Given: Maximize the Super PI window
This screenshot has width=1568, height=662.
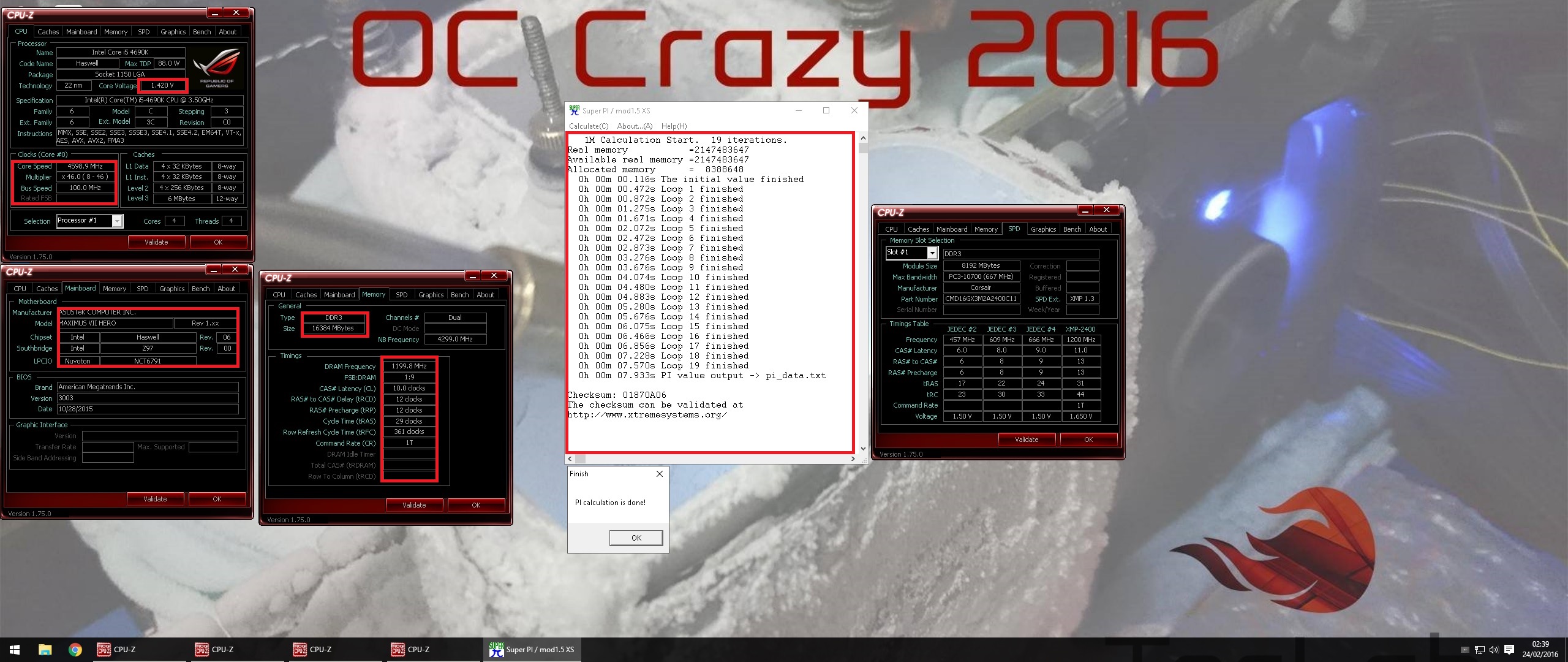Looking at the screenshot, I should (826, 110).
